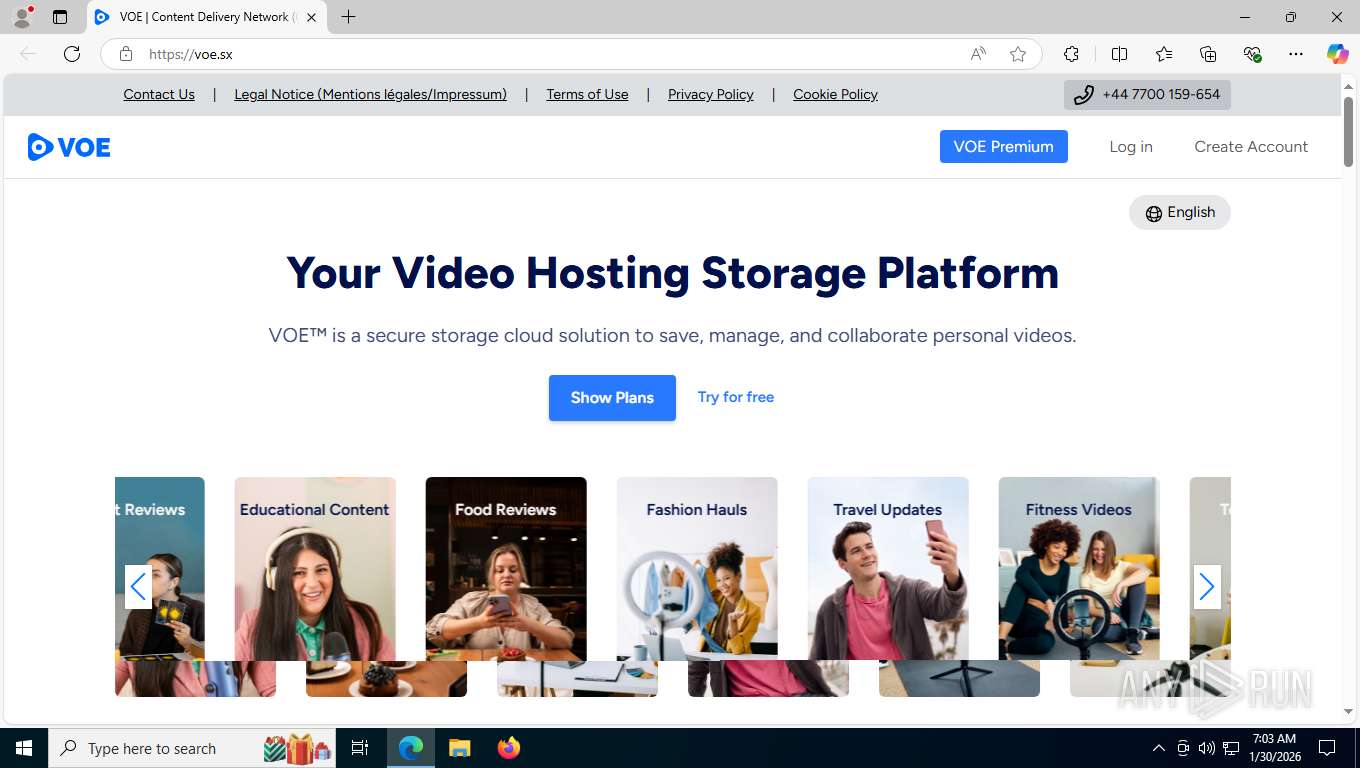
Task: Select the Fashion Hauls card
Action: click(696, 568)
